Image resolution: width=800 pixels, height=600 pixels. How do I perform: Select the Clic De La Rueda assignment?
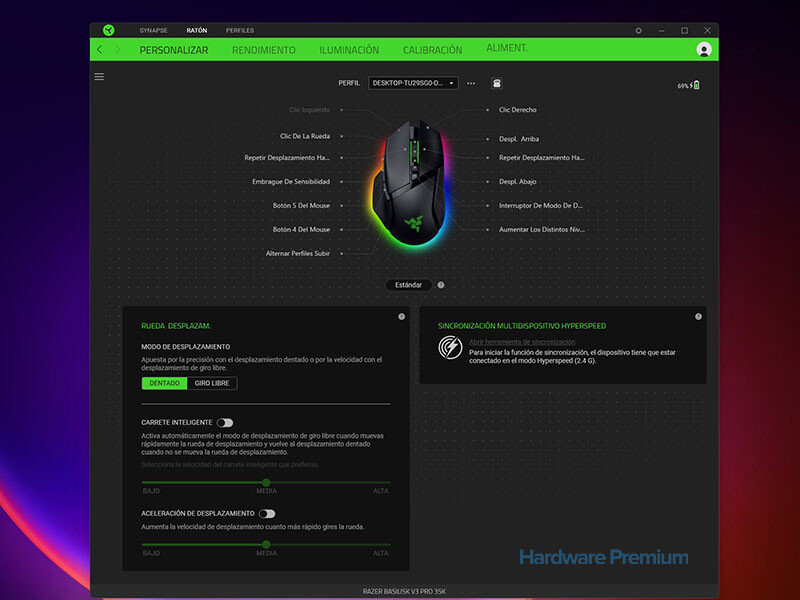[305, 136]
